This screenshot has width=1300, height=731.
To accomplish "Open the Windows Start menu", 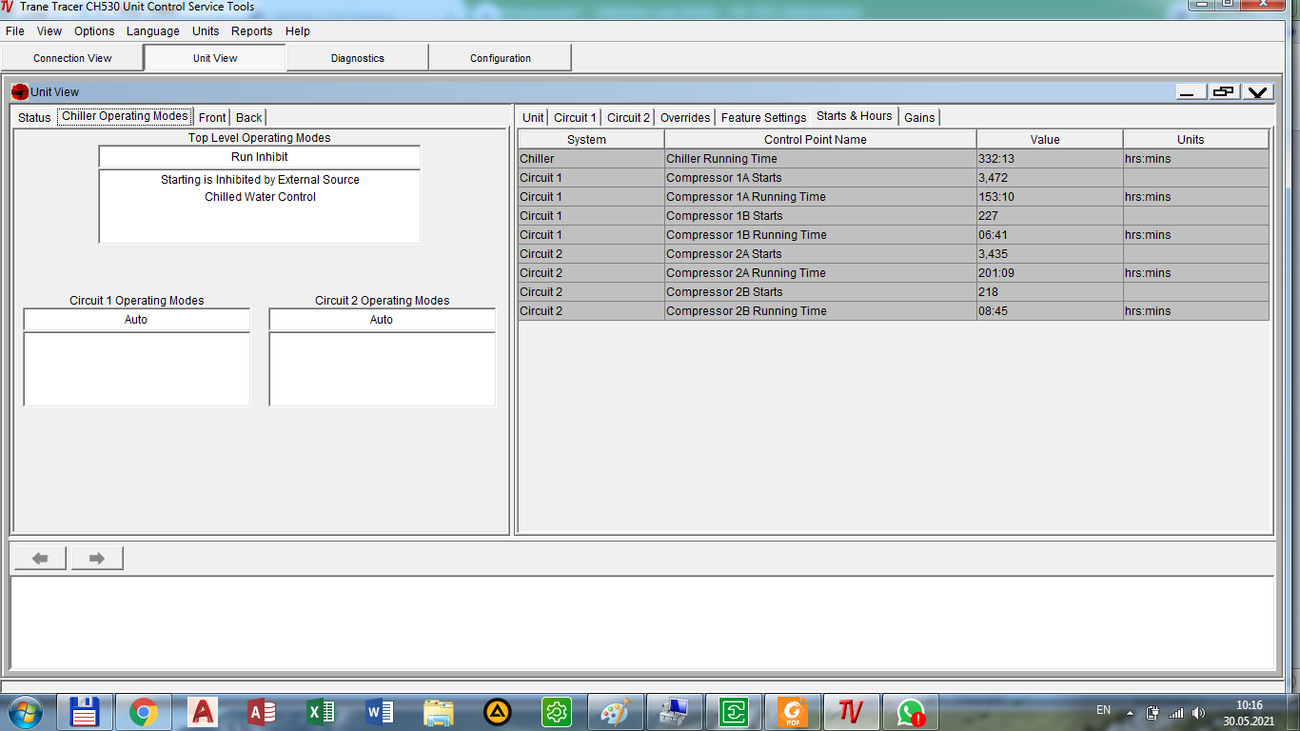I will point(26,711).
